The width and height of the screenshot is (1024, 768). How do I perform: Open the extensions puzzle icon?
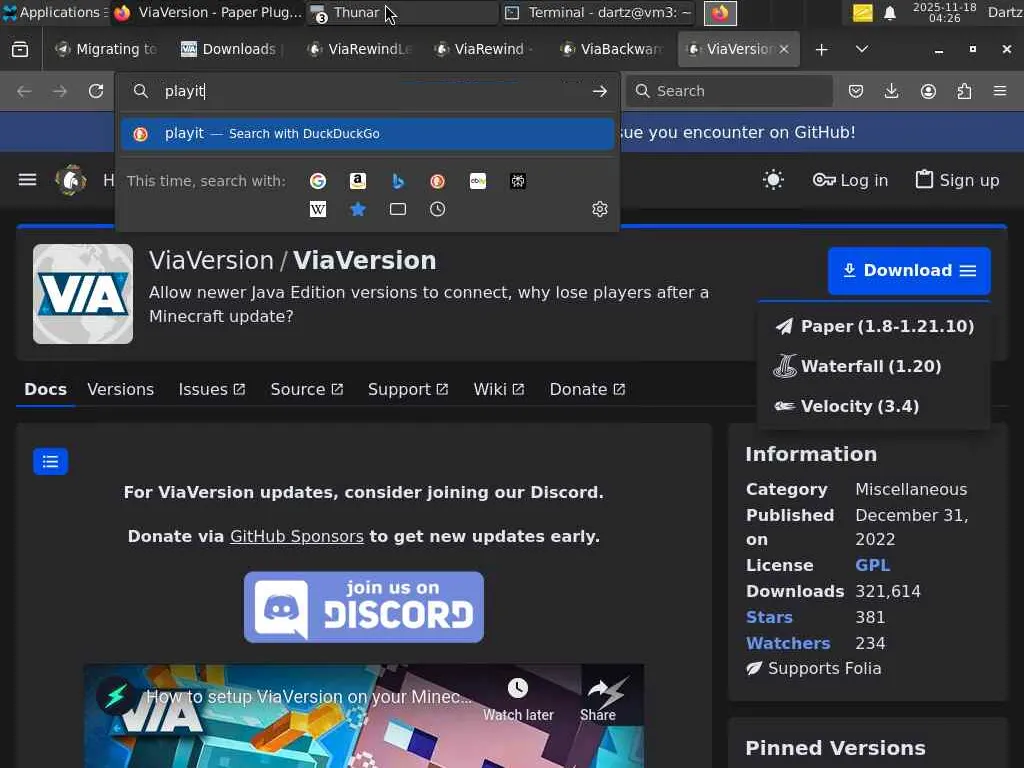(x=965, y=91)
